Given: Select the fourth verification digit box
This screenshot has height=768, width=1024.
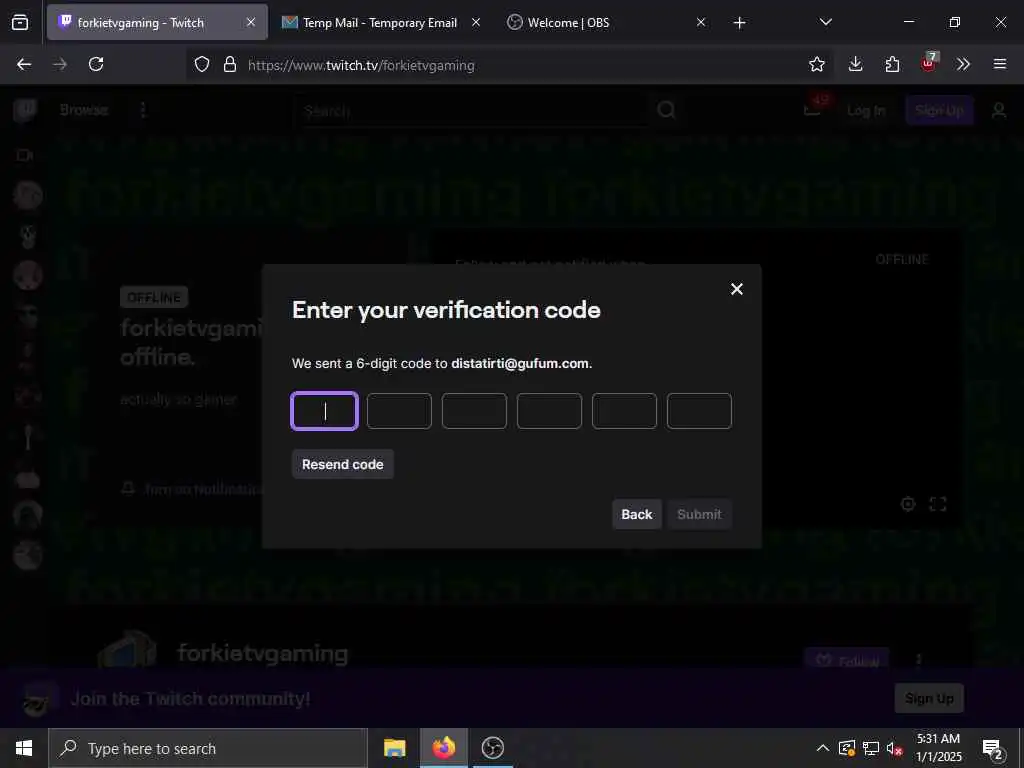Looking at the screenshot, I should (549, 411).
